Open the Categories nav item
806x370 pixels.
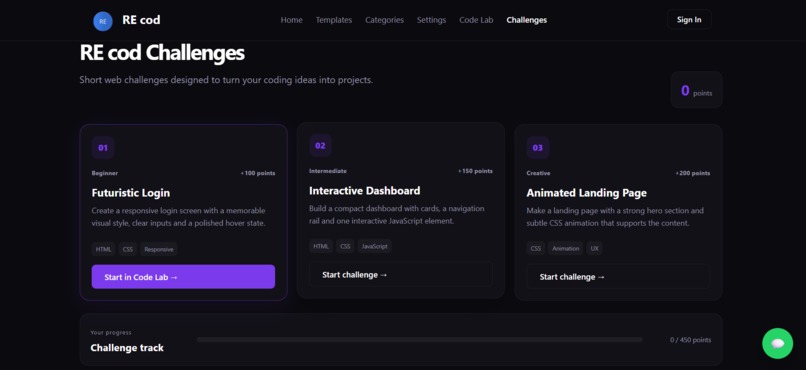pos(384,20)
